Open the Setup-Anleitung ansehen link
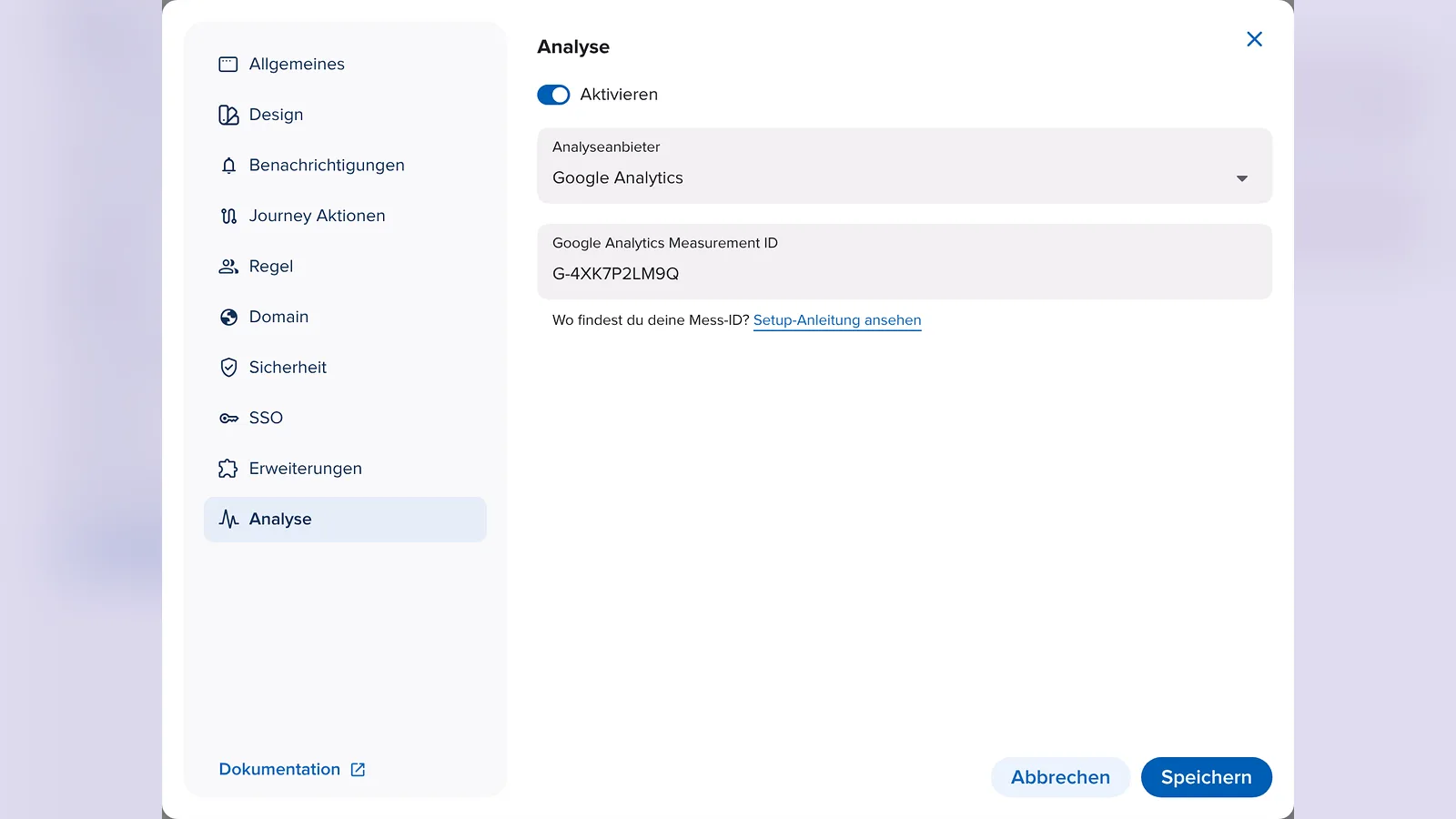The width and height of the screenshot is (1456, 819). (837, 320)
